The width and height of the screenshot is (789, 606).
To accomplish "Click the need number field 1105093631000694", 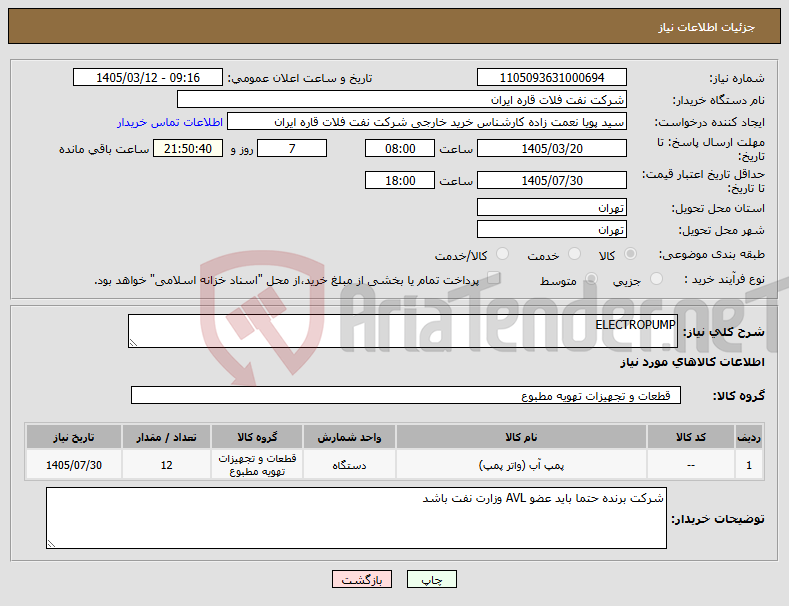I will pos(551,78).
